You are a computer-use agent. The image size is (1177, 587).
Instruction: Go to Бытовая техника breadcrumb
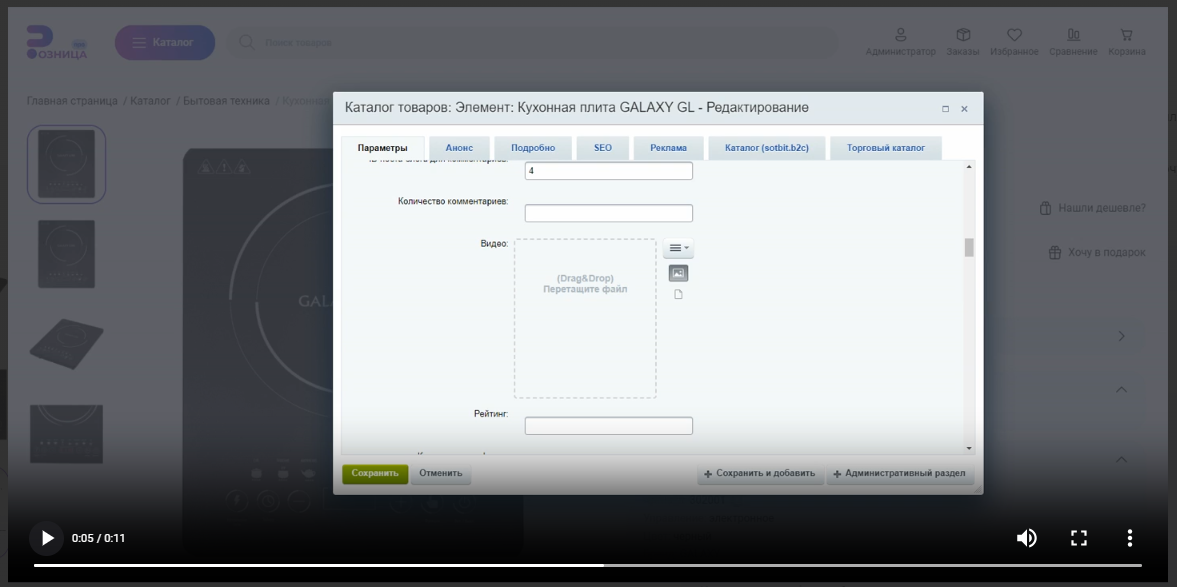point(227,101)
